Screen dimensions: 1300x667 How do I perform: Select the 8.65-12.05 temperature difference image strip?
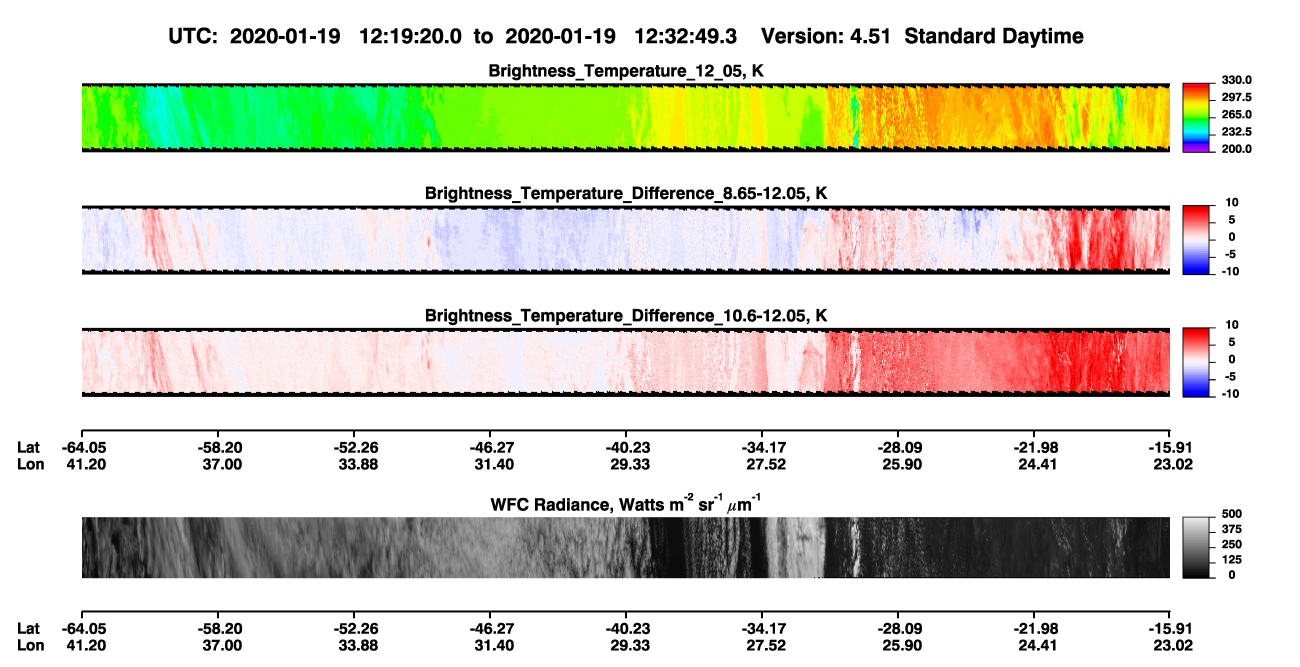(x=625, y=239)
